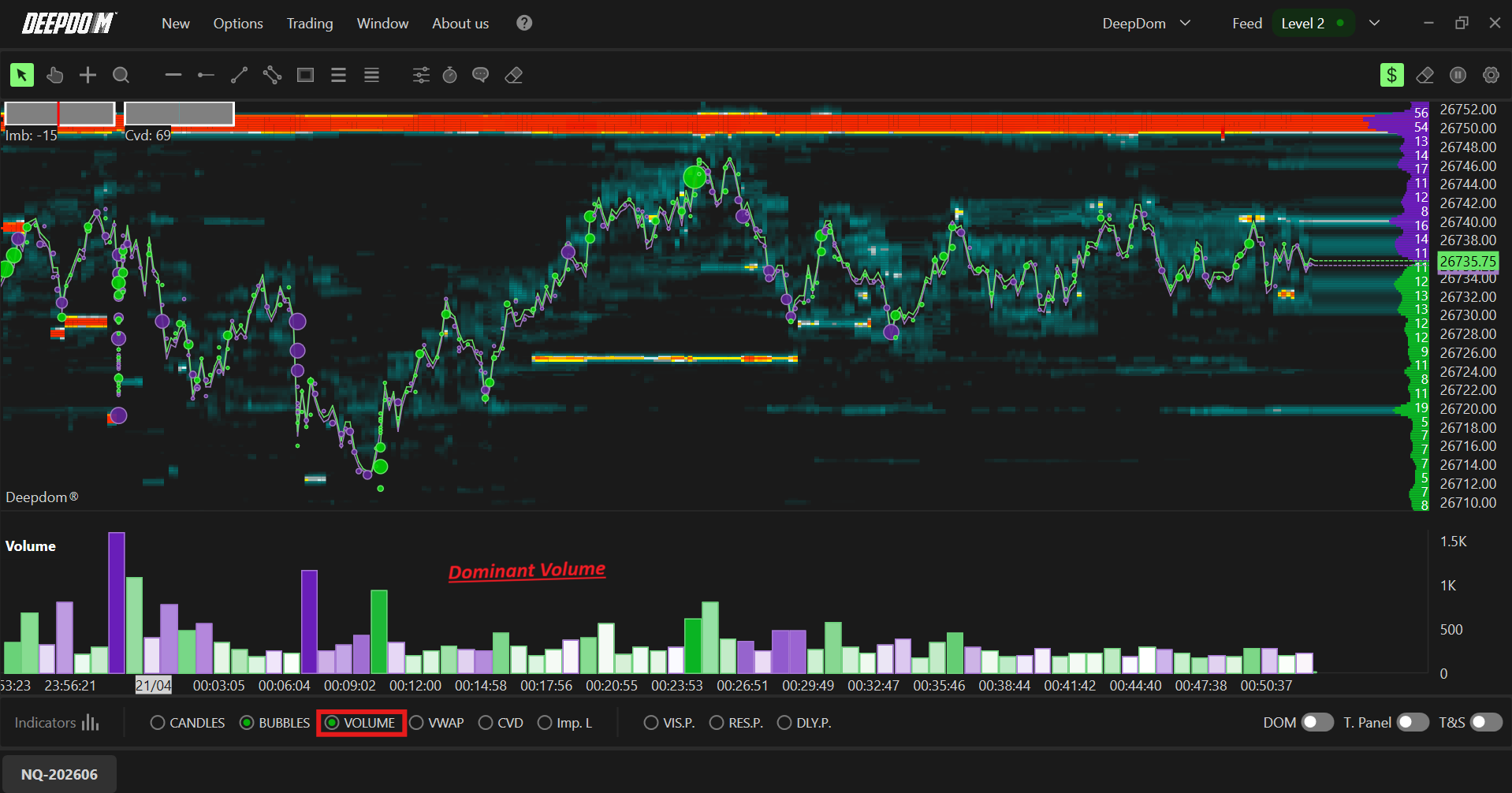
Task: Click the stopwatch timer icon
Action: (450, 75)
